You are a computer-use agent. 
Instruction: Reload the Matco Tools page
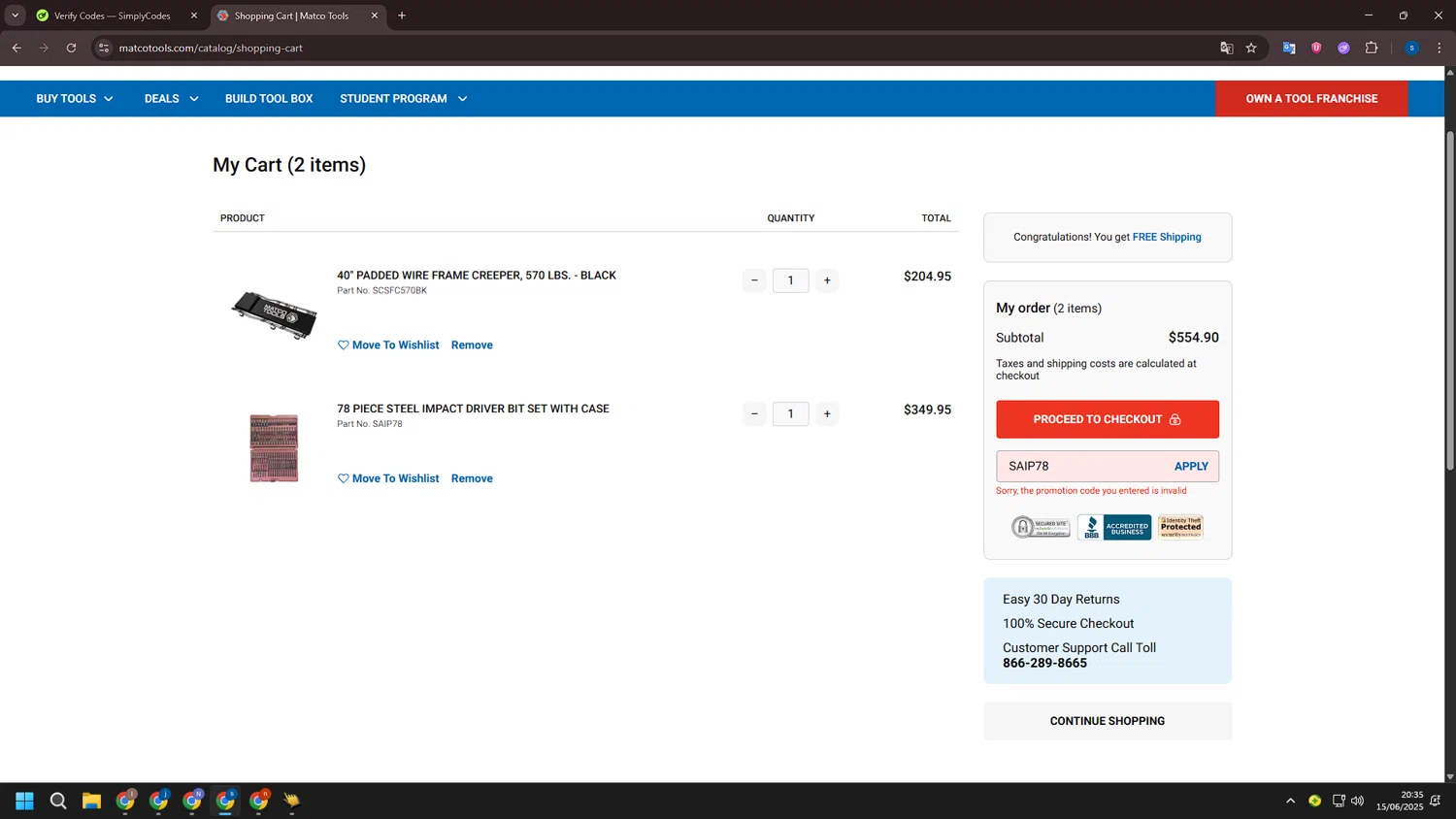pyautogui.click(x=71, y=48)
